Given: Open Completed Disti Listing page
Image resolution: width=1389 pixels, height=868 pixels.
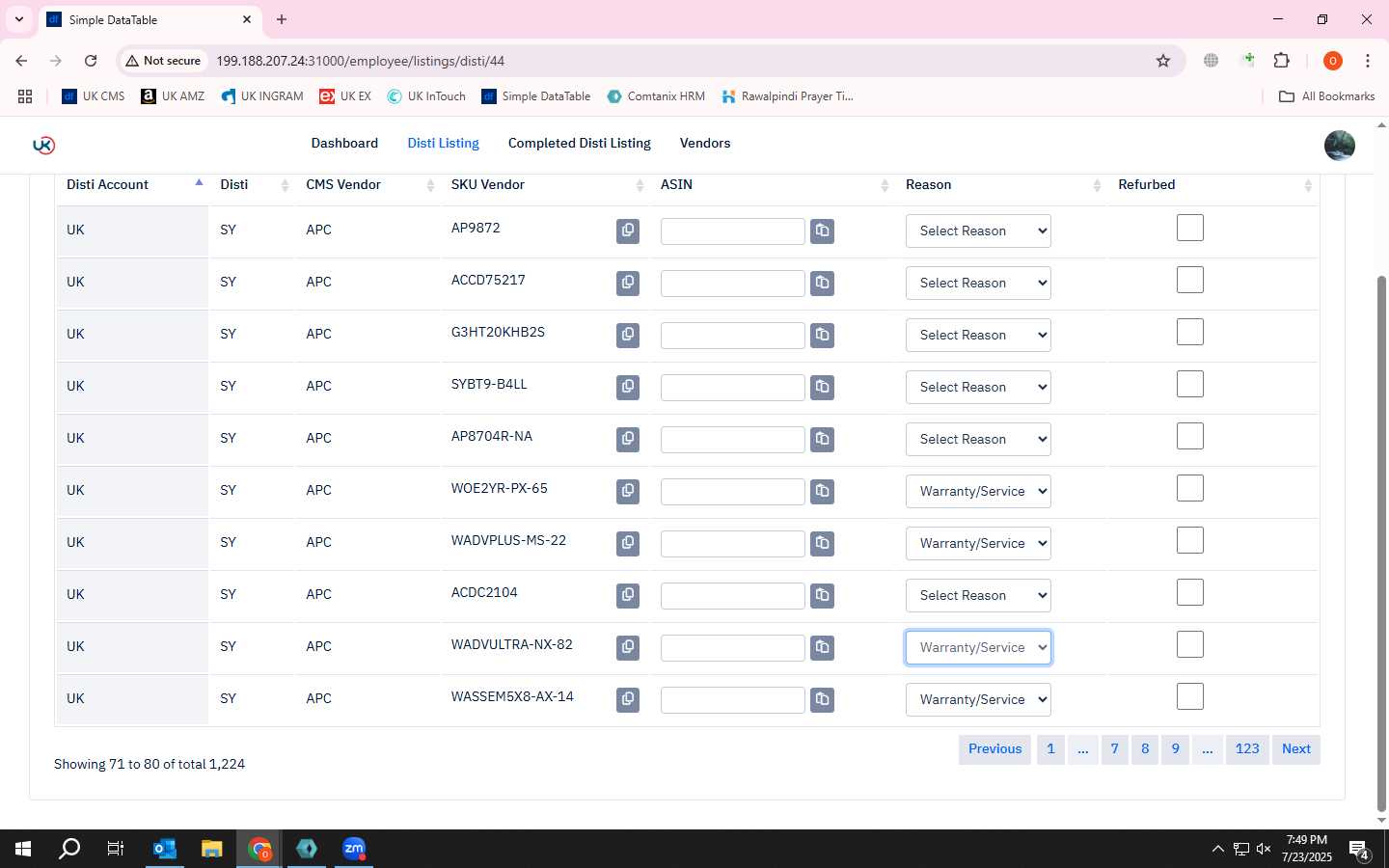Looking at the screenshot, I should tap(579, 143).
